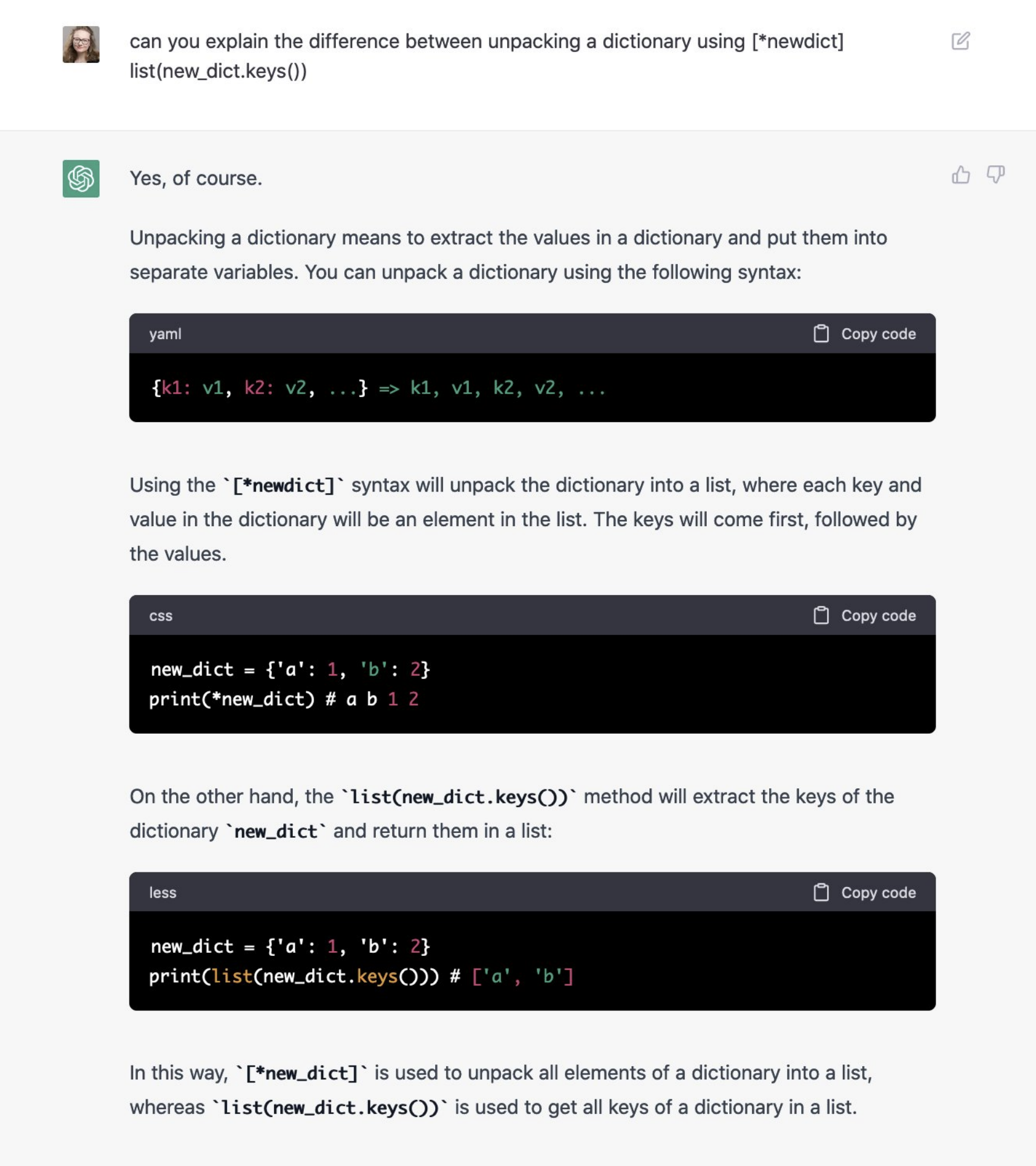Click the print(list(new_dict.keys())) code line
Image resolution: width=1036 pixels, height=1166 pixels.
click(361, 976)
